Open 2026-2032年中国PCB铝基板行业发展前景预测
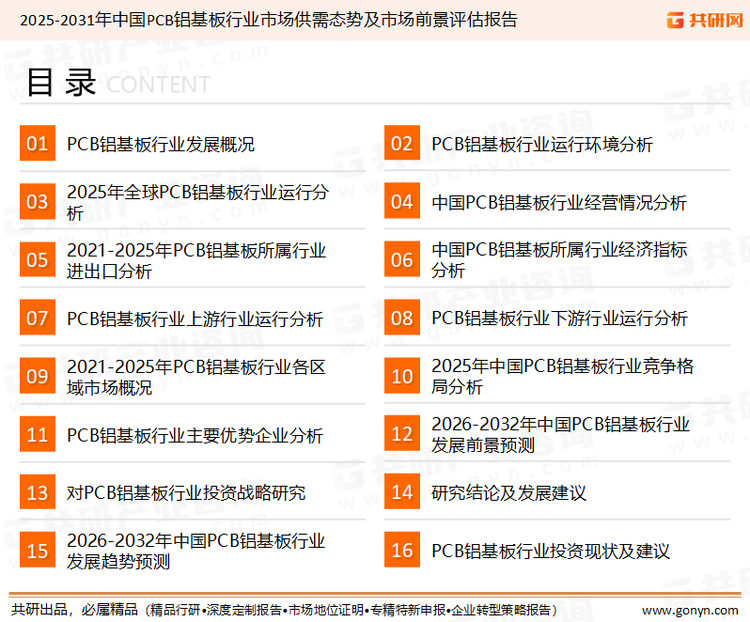Screen dimensions: 750x622 pos(560,434)
